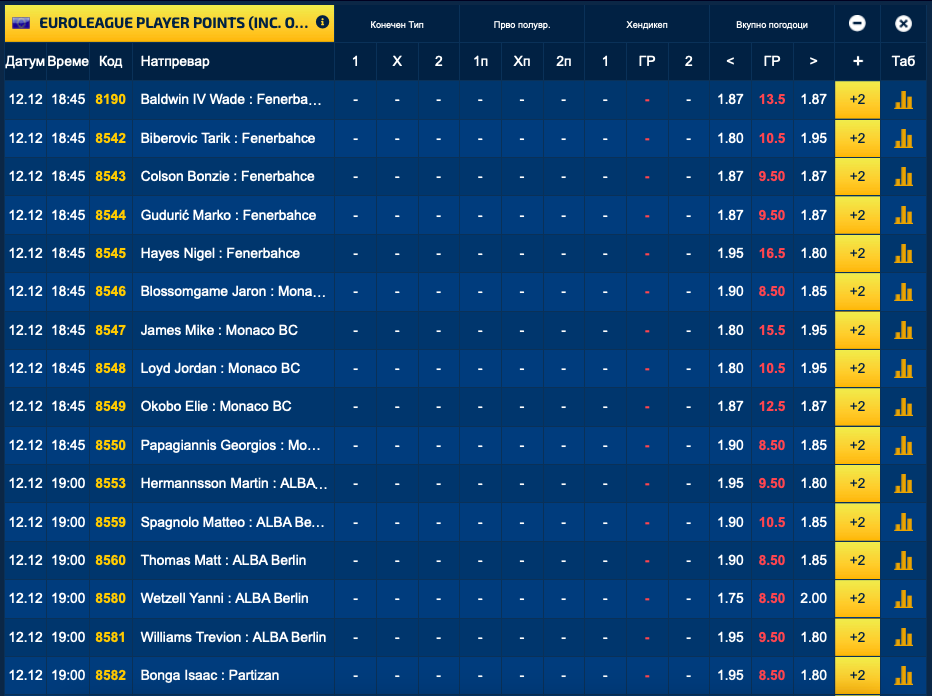Image resolution: width=932 pixels, height=696 pixels.
Task: Expand more bets for Loyd Jordan
Action: point(857,368)
